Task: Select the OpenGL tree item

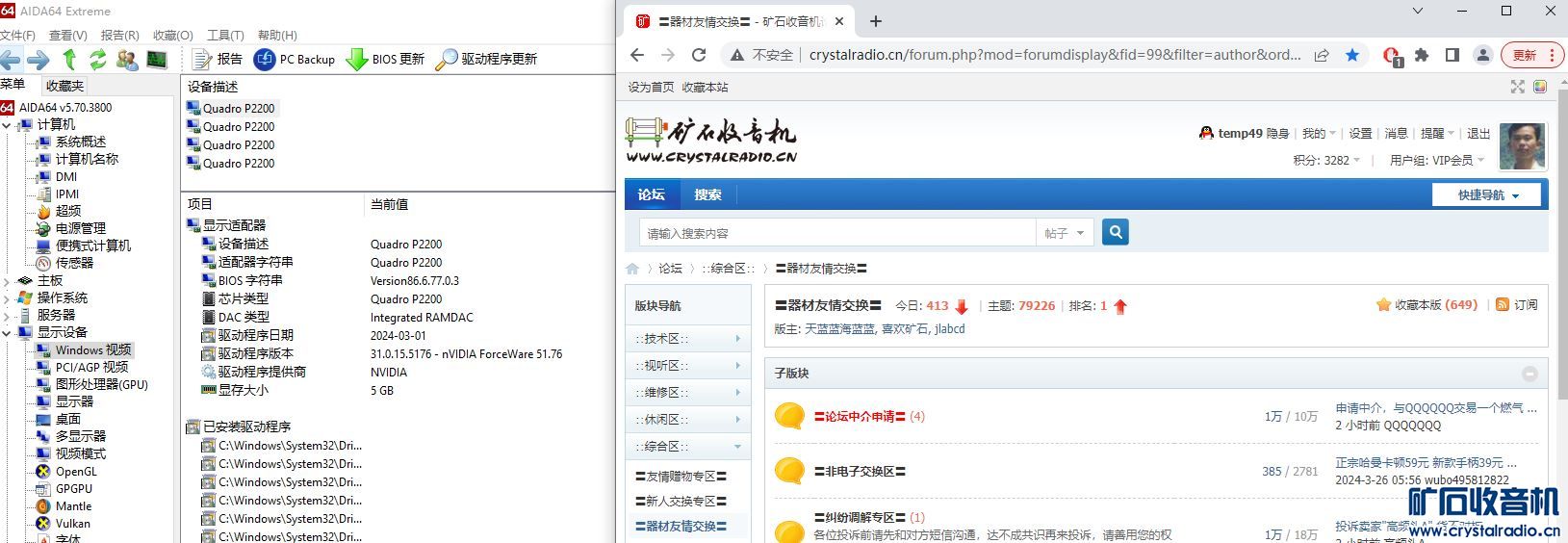Action: click(76, 472)
